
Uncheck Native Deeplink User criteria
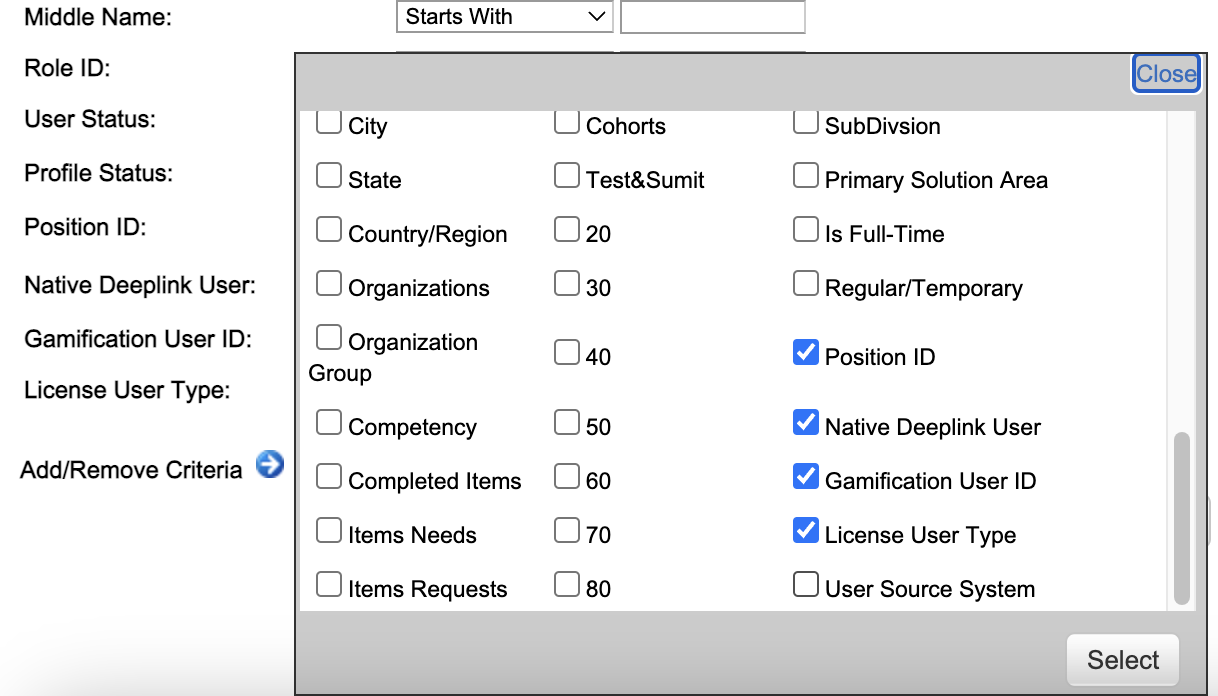pos(806,423)
